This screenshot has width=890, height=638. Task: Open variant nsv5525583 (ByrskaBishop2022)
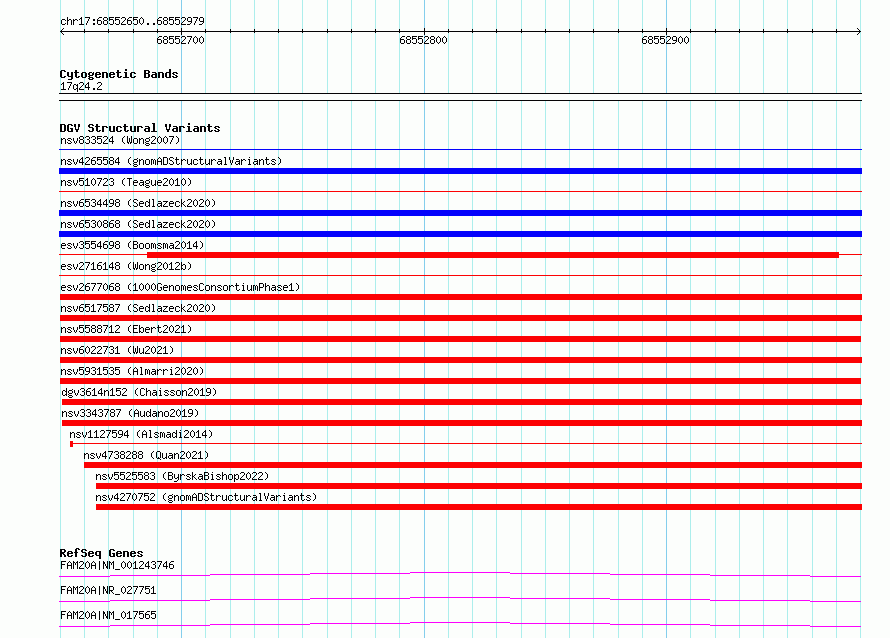182,476
